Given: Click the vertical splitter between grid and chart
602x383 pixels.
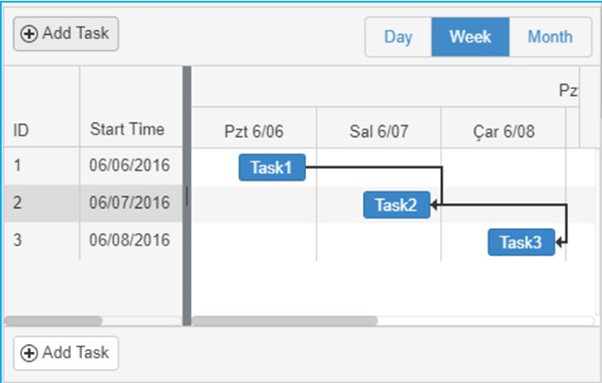Looking at the screenshot, I should click(x=187, y=196).
